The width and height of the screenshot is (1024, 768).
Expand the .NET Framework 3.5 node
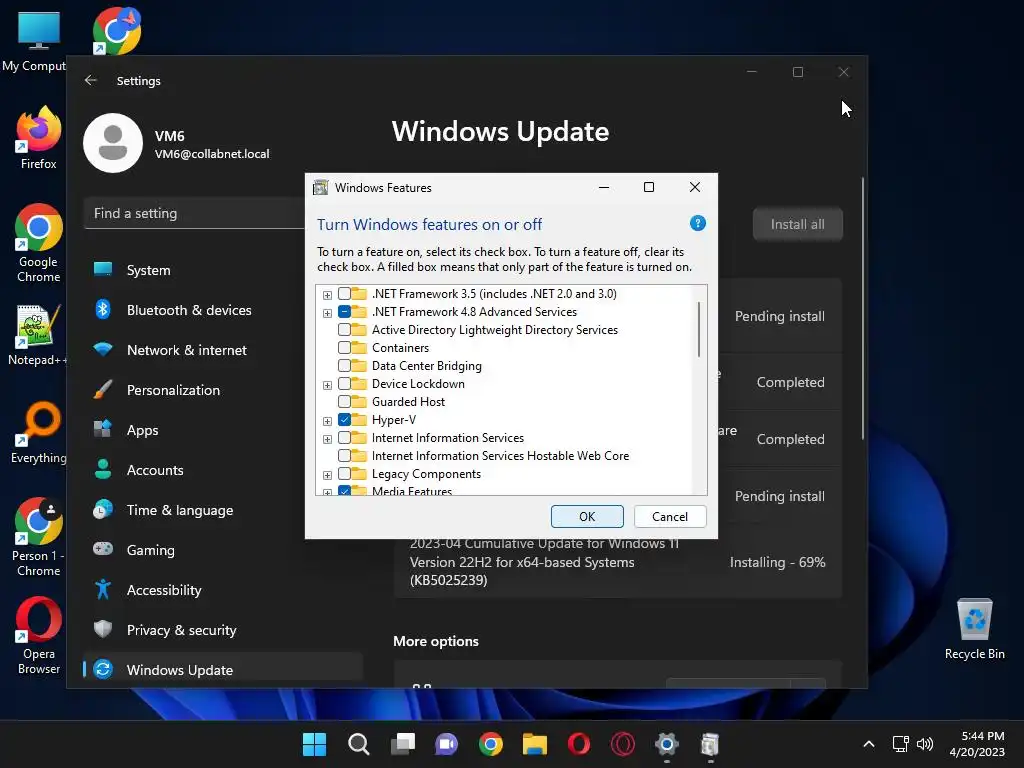pyautogui.click(x=327, y=295)
